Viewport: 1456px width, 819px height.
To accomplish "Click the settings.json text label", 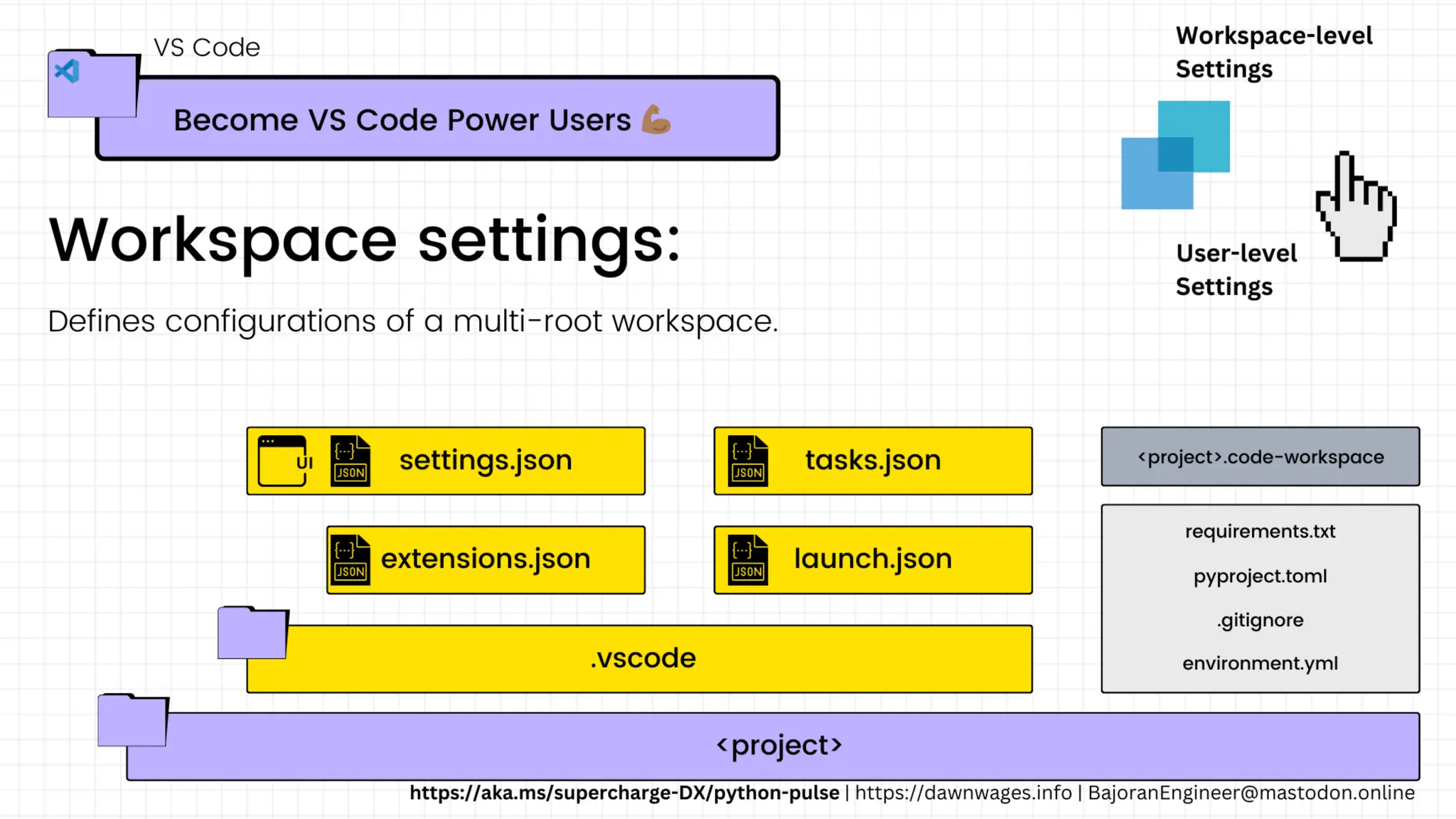I will (x=486, y=461).
